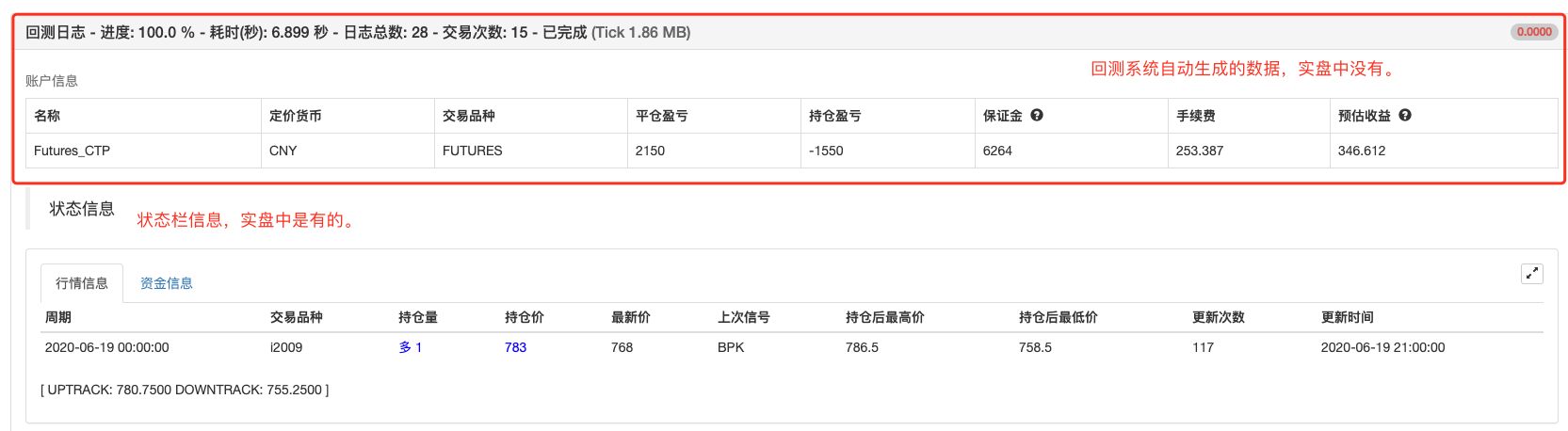
Task: Click the 783 holding price link
Action: point(515,347)
